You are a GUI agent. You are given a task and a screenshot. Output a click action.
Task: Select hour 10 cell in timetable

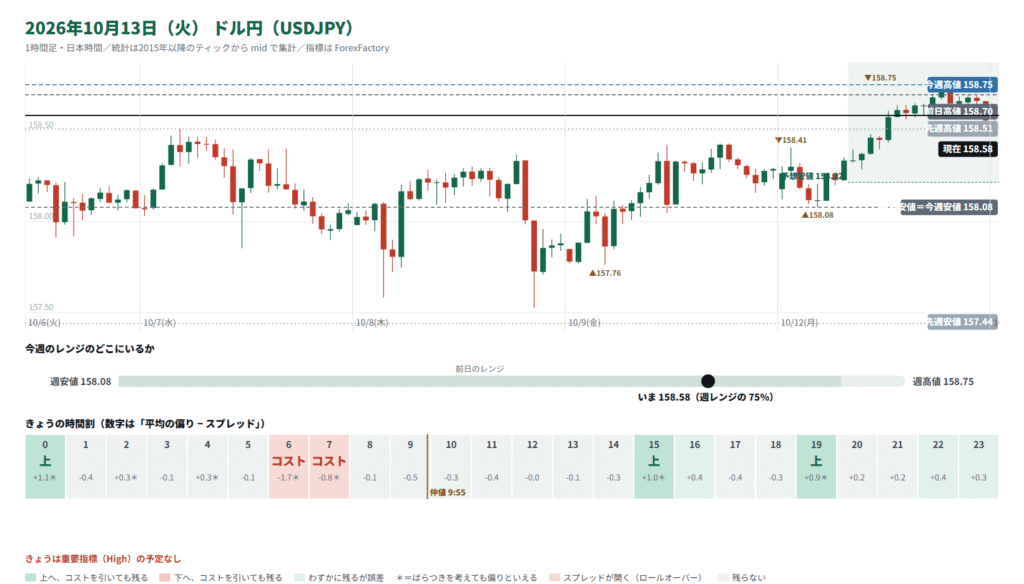[x=451, y=466]
